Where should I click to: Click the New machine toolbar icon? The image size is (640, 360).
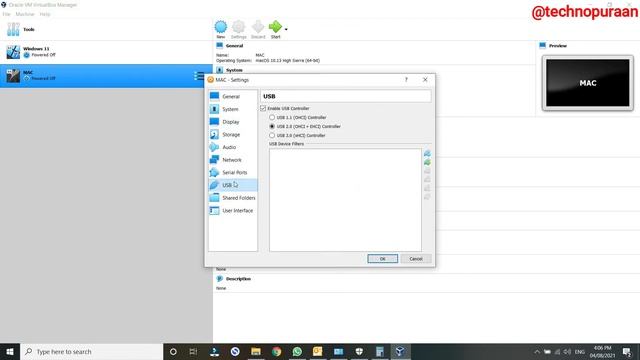pos(221,30)
